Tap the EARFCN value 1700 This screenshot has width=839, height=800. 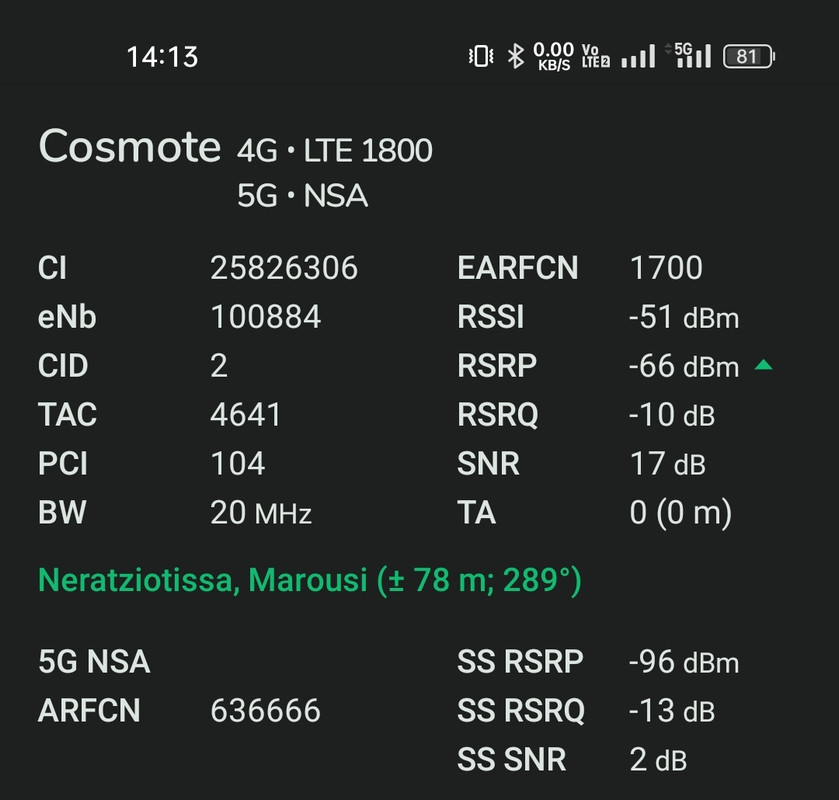[x=666, y=268]
